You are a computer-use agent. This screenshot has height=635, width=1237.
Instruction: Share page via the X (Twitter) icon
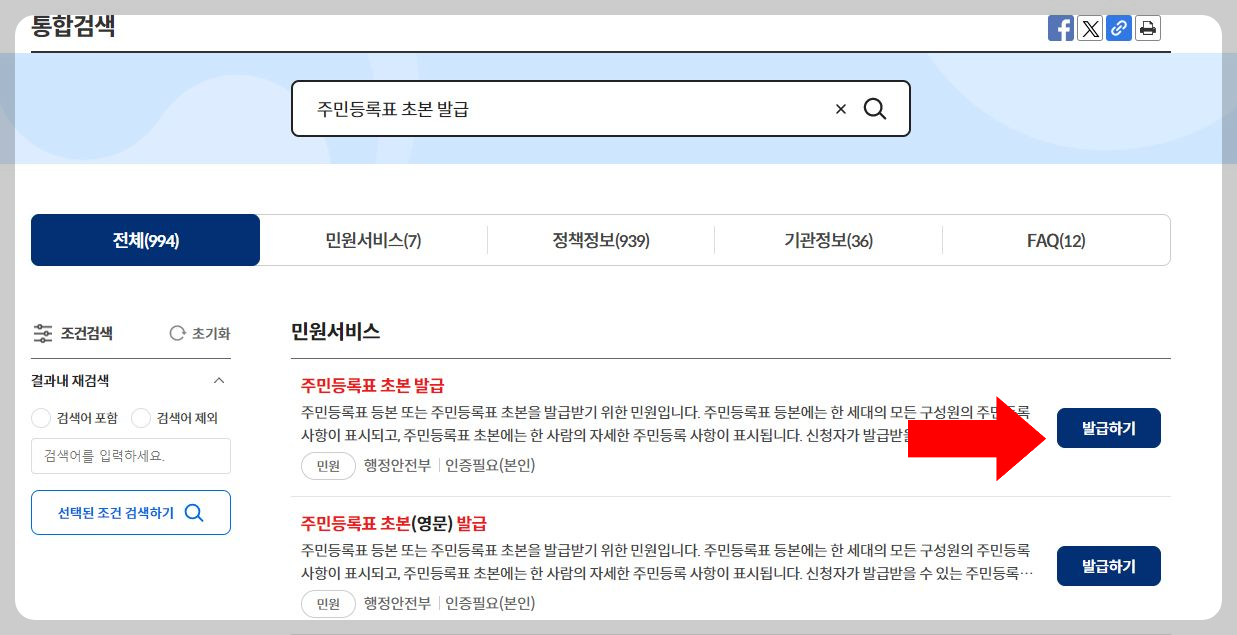point(1089,28)
